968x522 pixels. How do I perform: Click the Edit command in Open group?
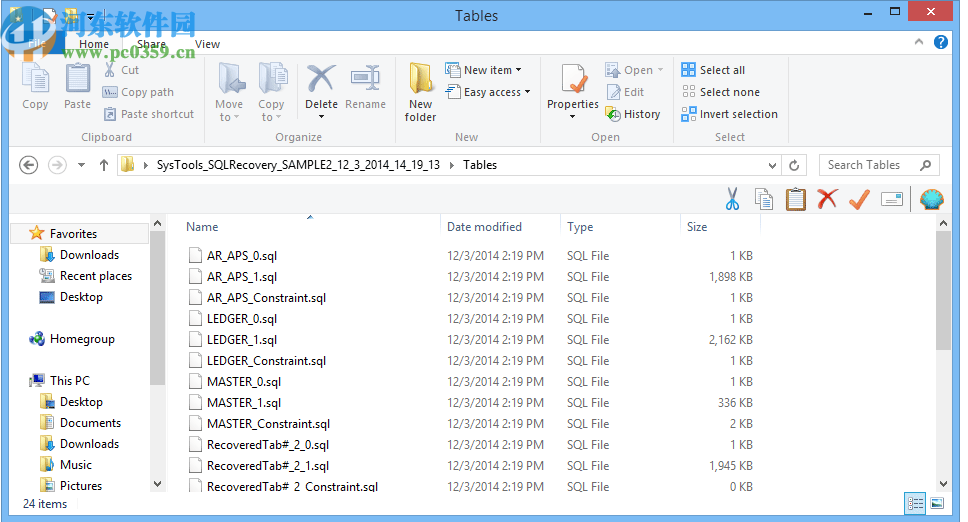point(625,92)
